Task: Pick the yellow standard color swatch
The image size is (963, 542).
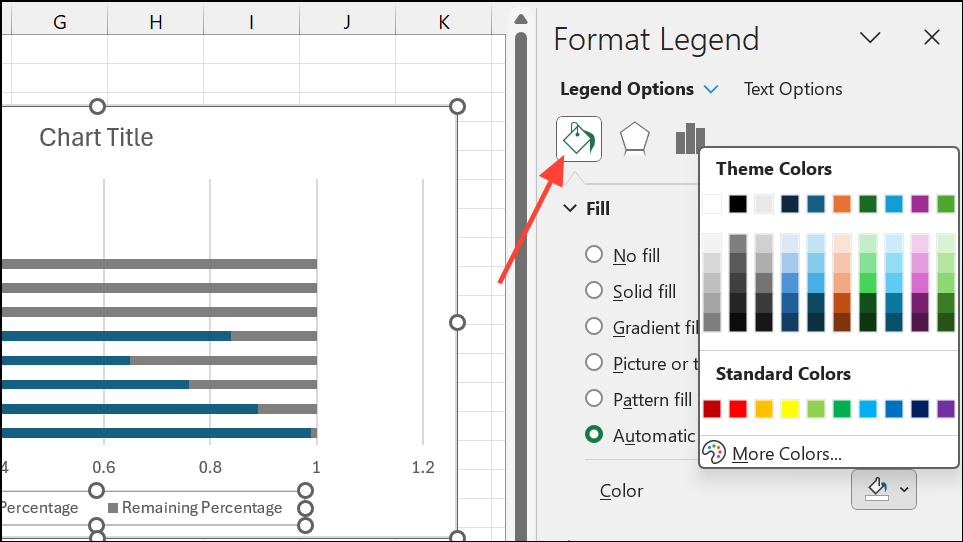Action: [789, 408]
